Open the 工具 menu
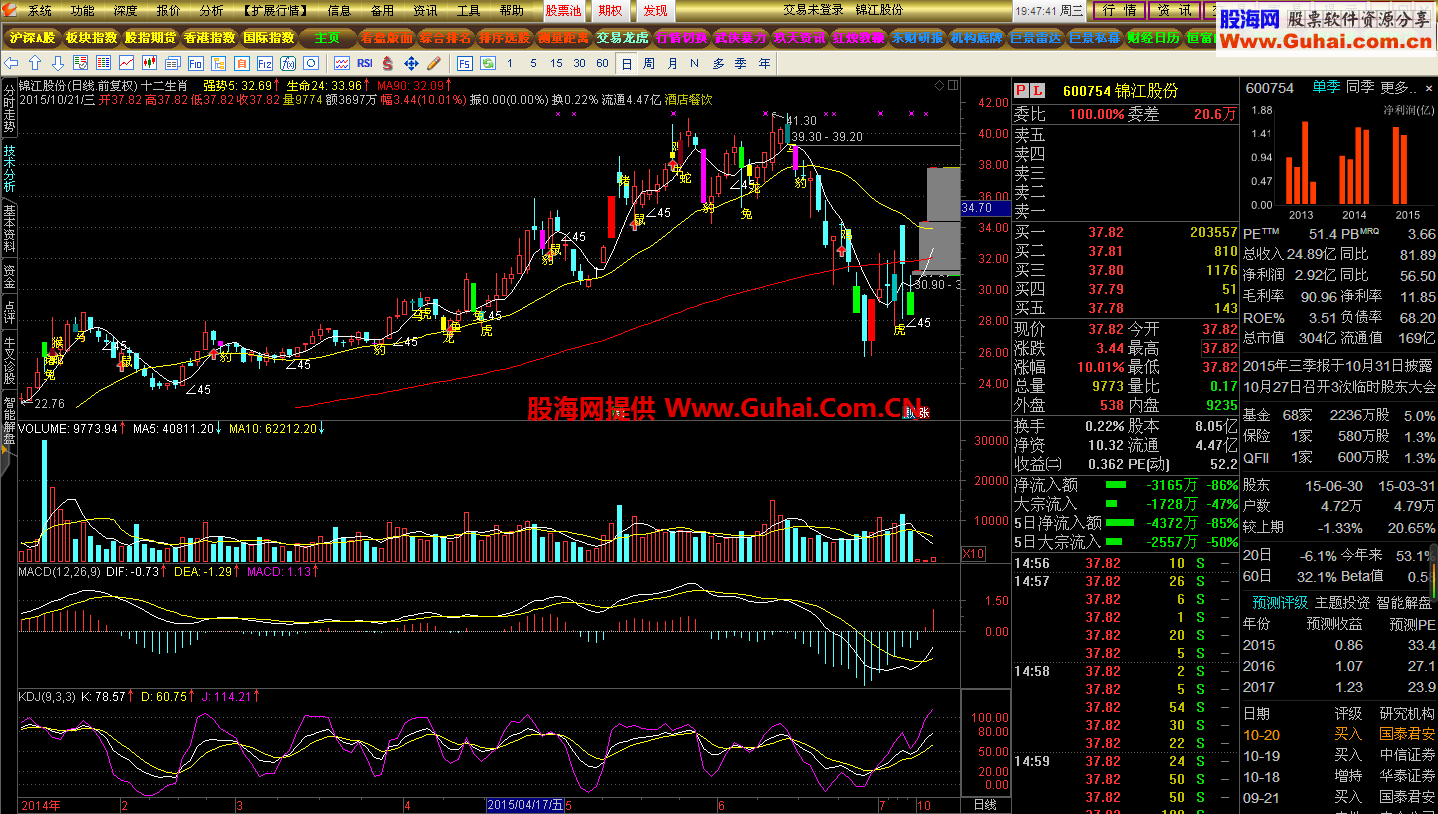This screenshot has height=814, width=1438. [468, 10]
